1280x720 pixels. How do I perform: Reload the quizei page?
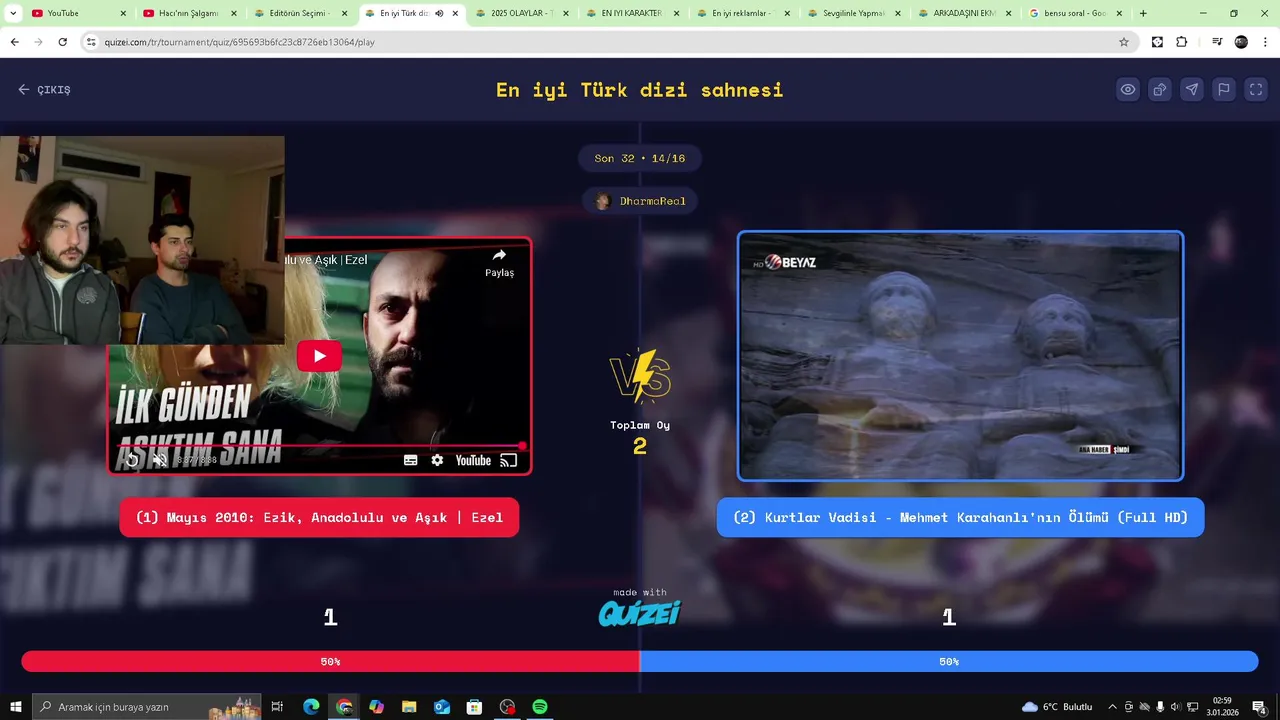(63, 42)
